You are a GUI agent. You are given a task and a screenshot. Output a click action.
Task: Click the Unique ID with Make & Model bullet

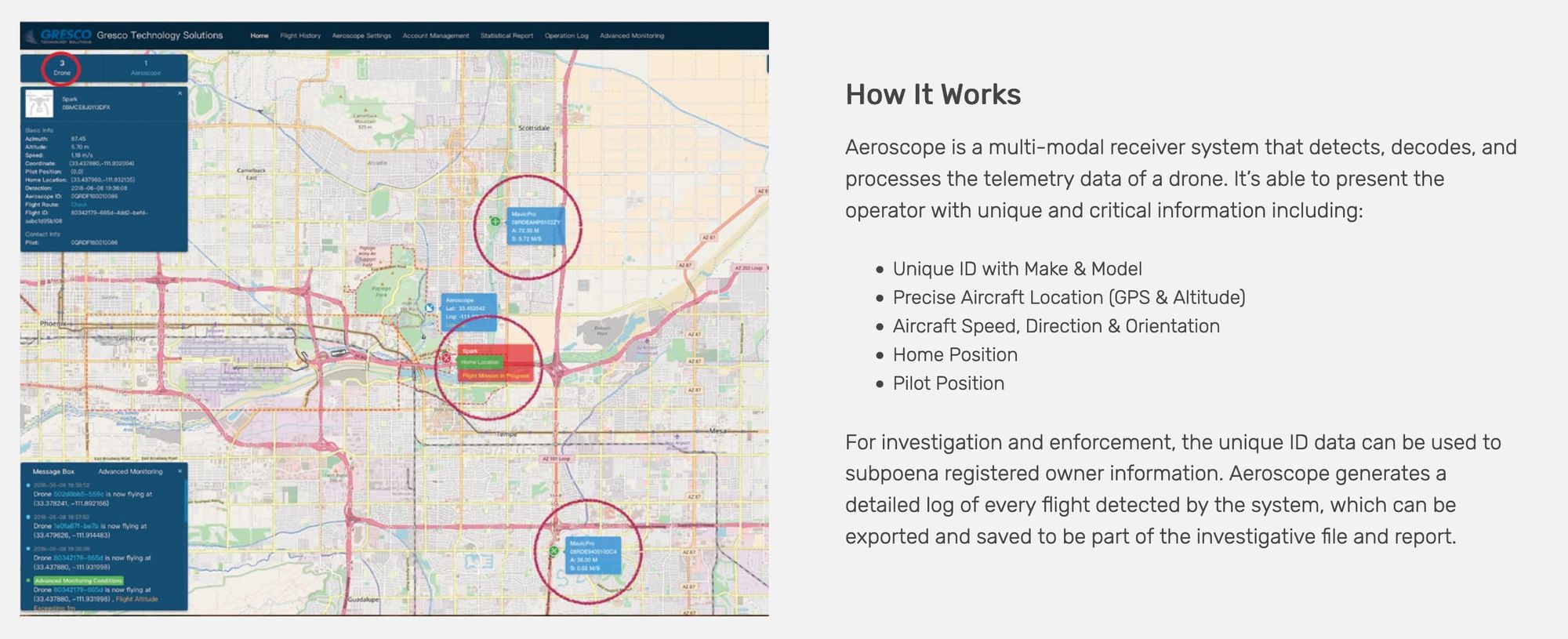click(x=1017, y=269)
